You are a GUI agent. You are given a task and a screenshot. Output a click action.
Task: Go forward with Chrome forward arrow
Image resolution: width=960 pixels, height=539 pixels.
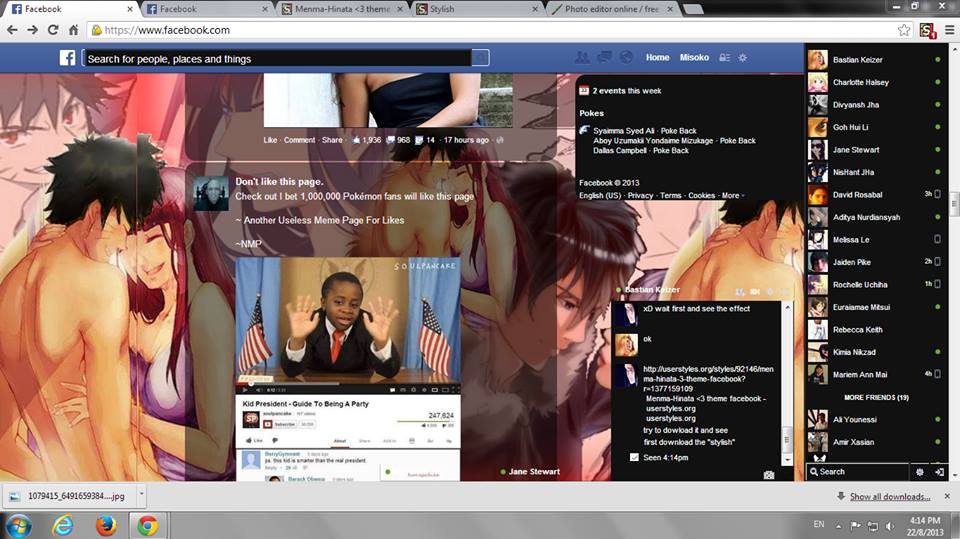point(32,29)
